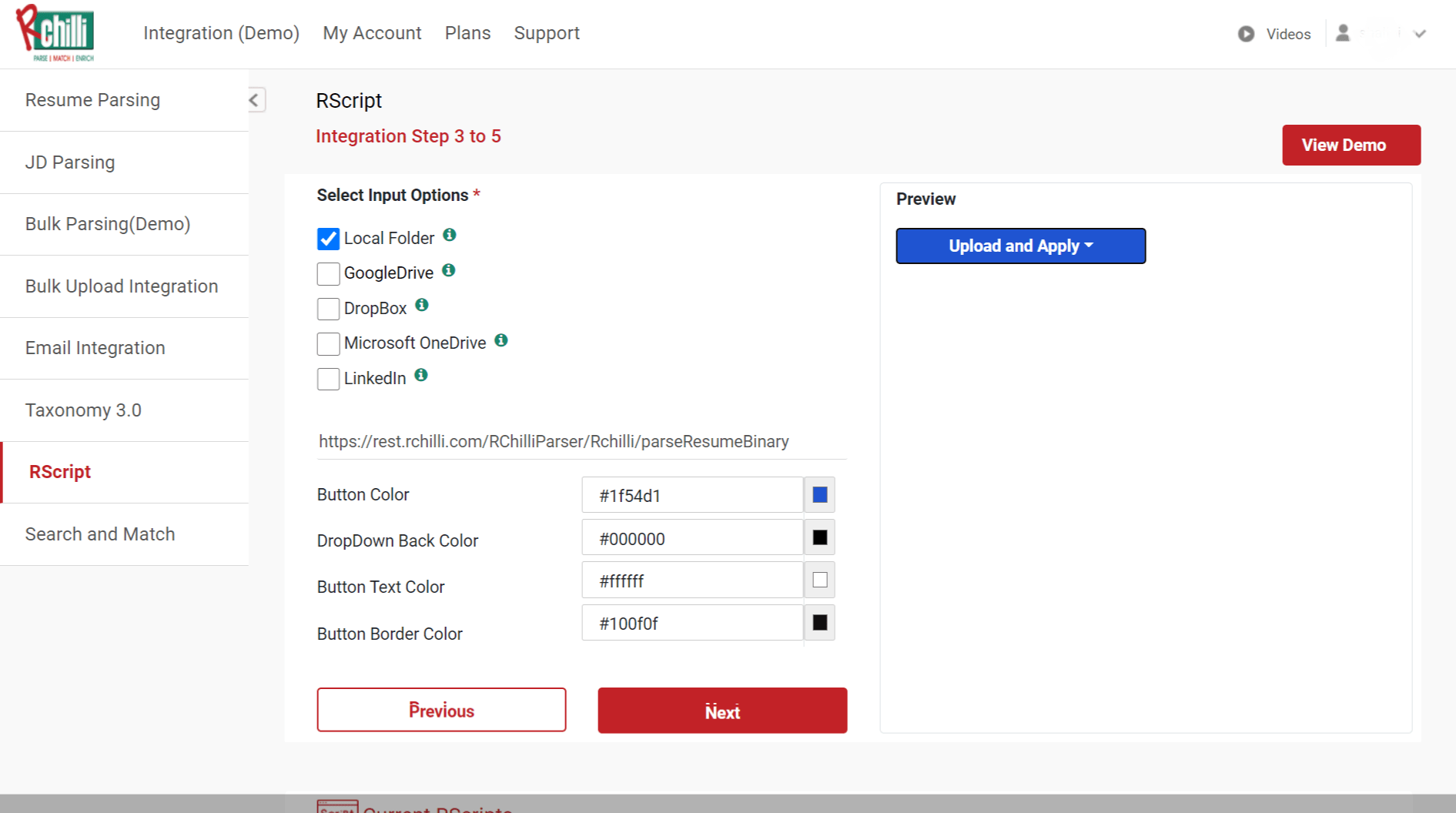Click the Videos play icon
This screenshot has width=1456, height=813.
[1246, 34]
